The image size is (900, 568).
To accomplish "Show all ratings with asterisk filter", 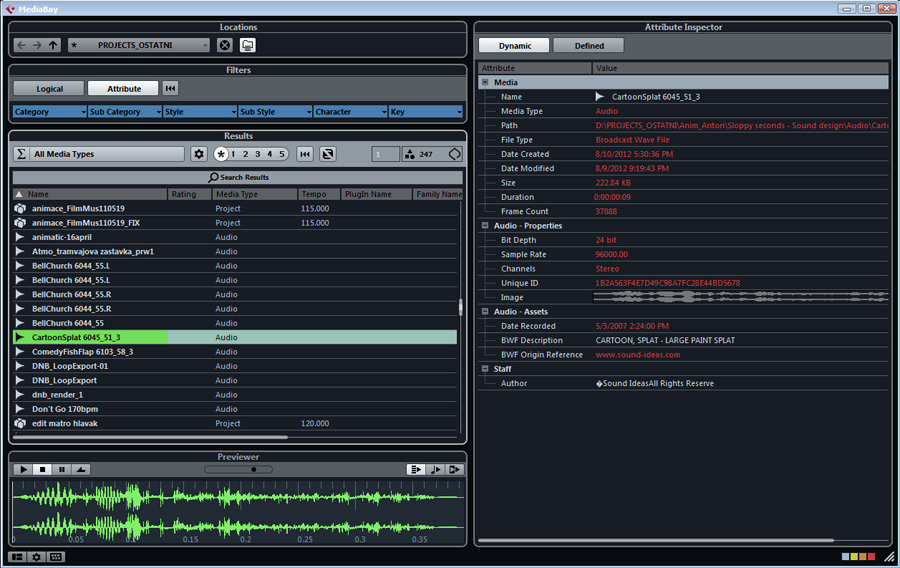I will 221,154.
